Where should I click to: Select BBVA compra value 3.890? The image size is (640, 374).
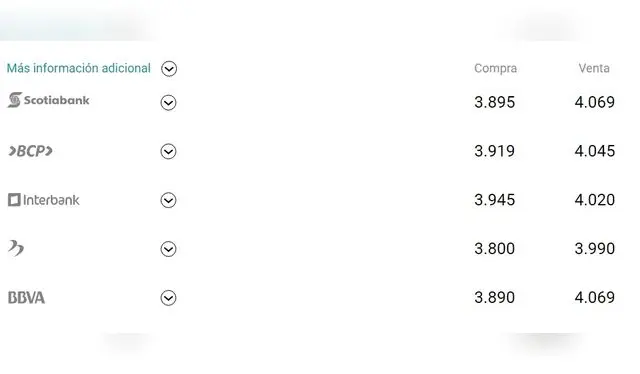click(x=494, y=297)
